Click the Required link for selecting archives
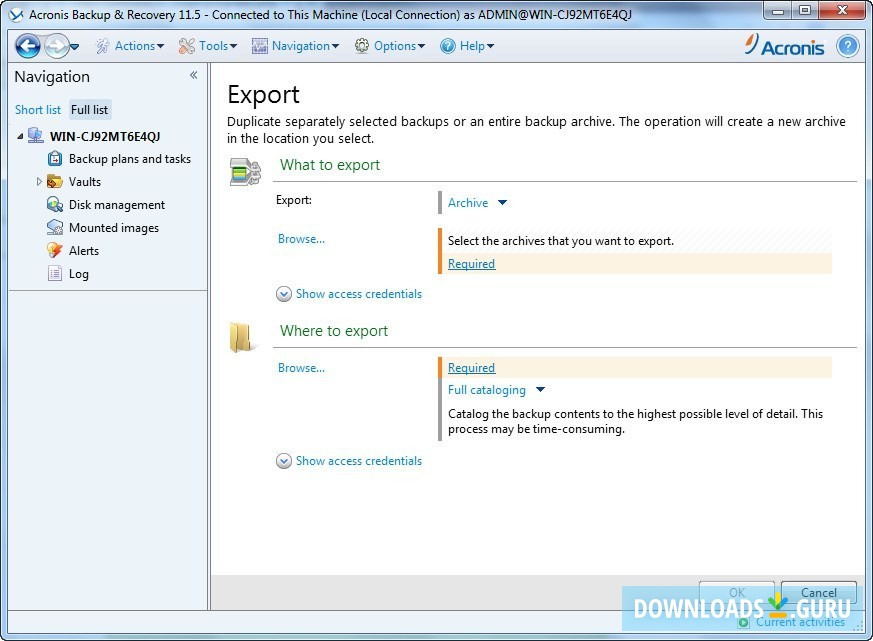This screenshot has height=641, width=873. coord(470,263)
